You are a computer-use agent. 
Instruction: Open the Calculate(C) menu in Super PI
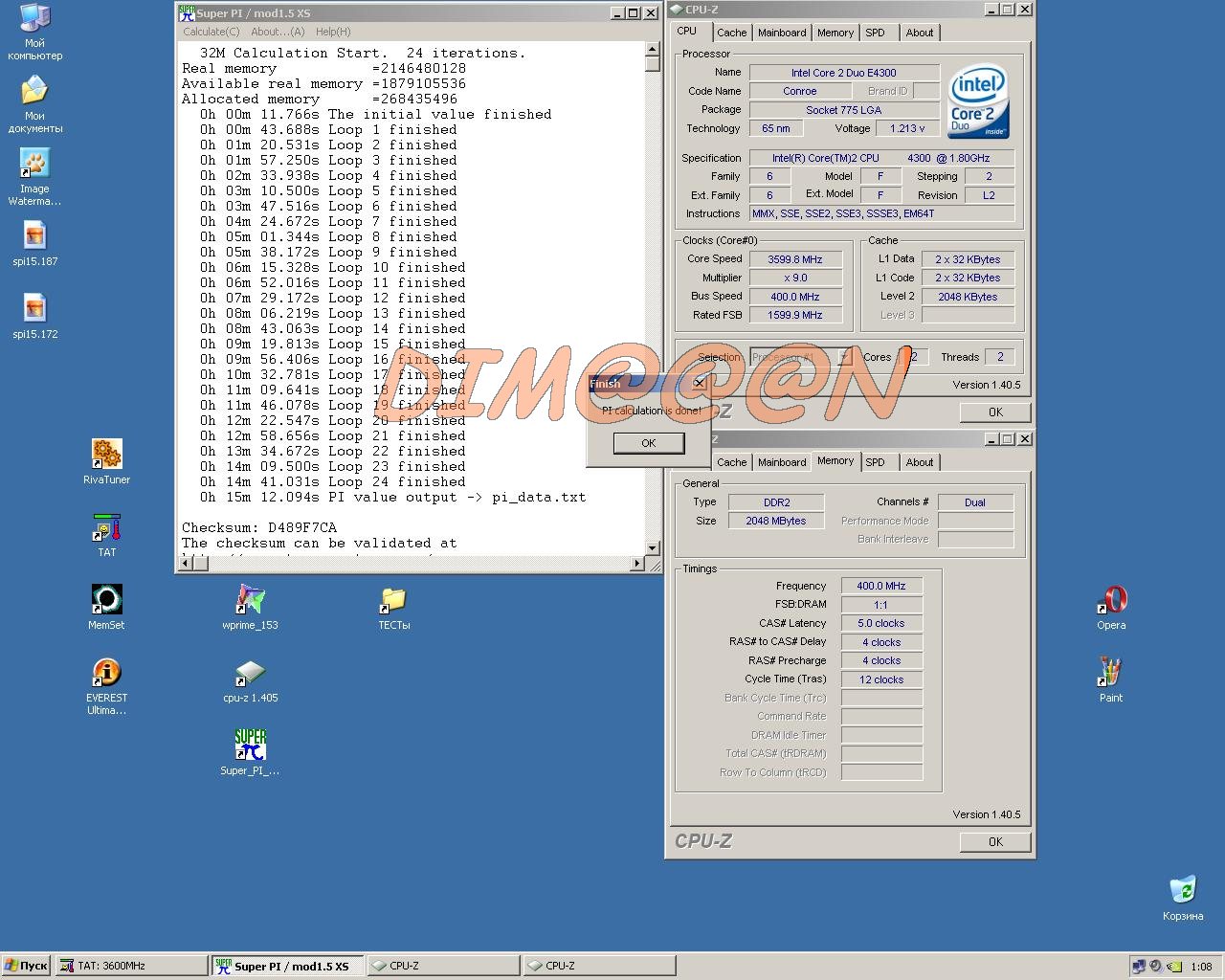click(212, 32)
